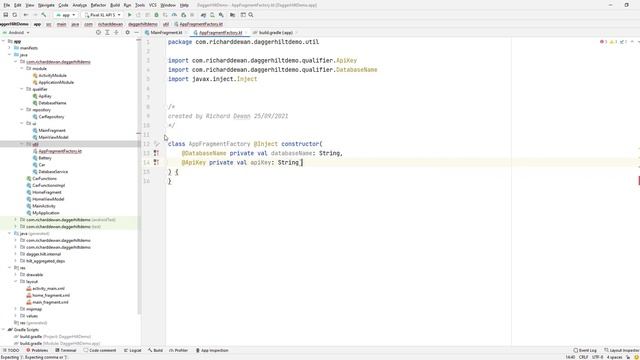Switch to MainFragment.kt tab
Image resolution: width=640 pixels, height=360 pixels.
(166, 32)
